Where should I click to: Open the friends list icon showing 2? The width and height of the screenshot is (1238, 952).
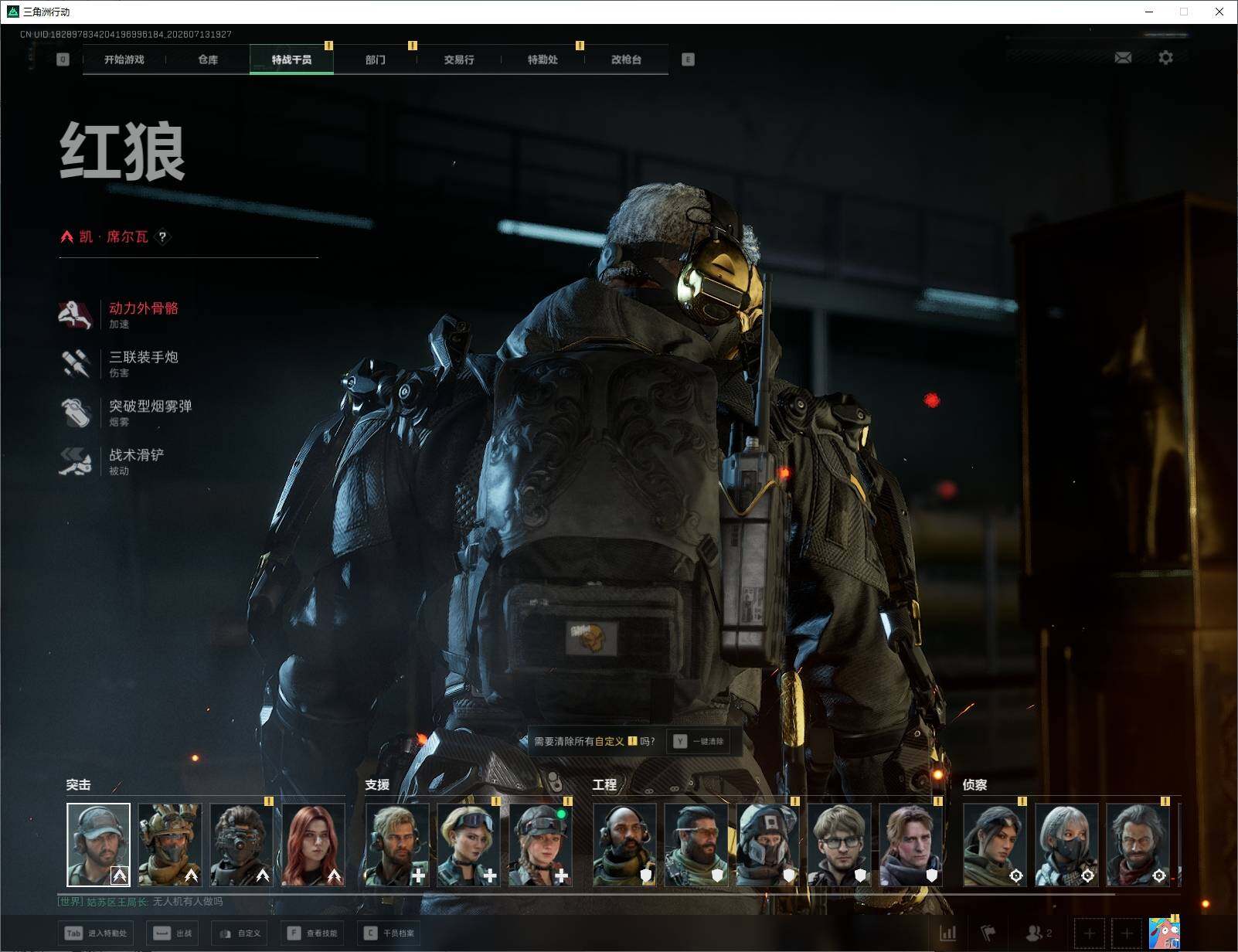[x=1038, y=933]
